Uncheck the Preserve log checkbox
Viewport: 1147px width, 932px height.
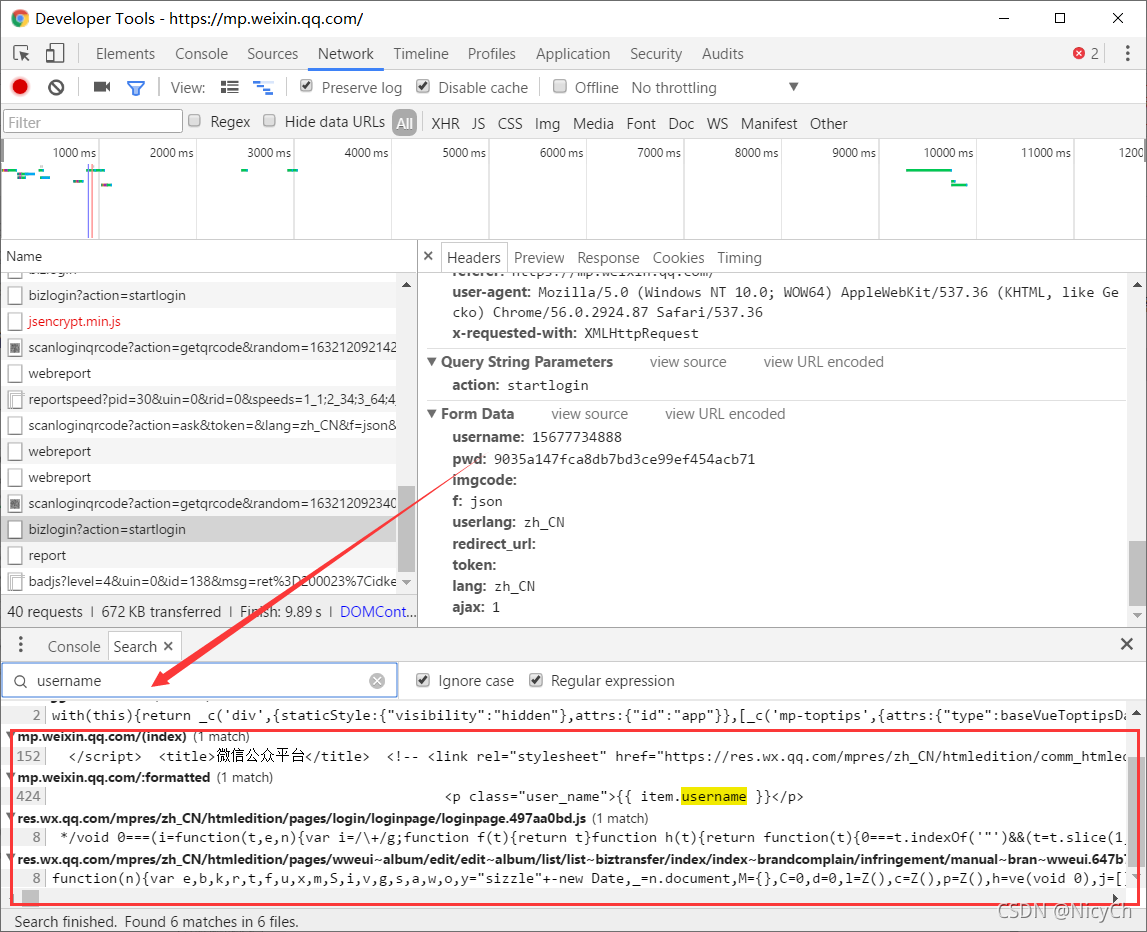click(x=307, y=86)
